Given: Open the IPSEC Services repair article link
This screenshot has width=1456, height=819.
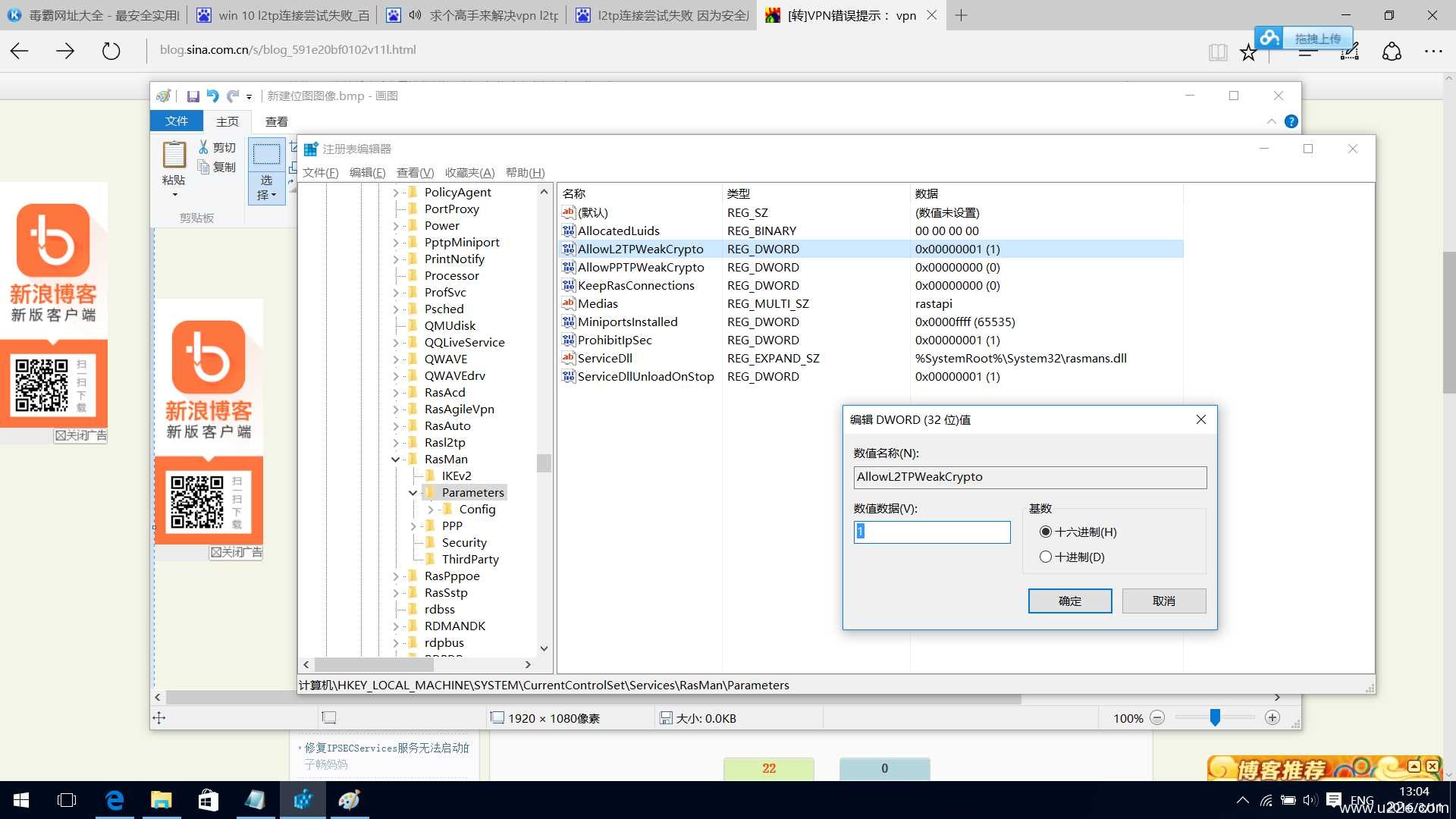Looking at the screenshot, I should 387,748.
